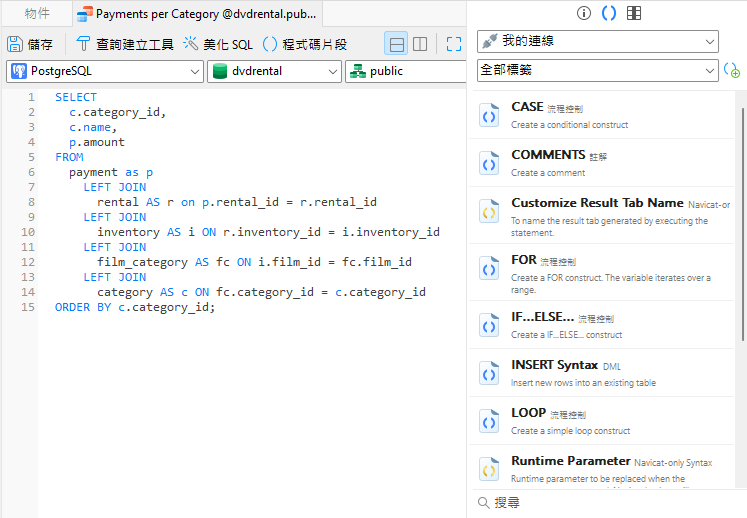Click the PostgreSQL elephant icon

point(19,71)
